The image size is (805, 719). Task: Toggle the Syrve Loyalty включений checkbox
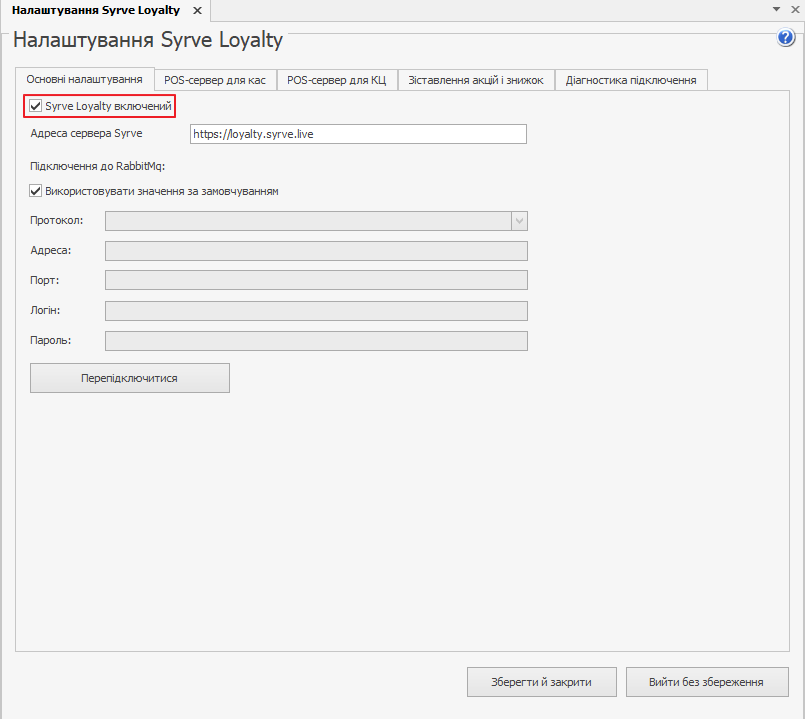35,106
